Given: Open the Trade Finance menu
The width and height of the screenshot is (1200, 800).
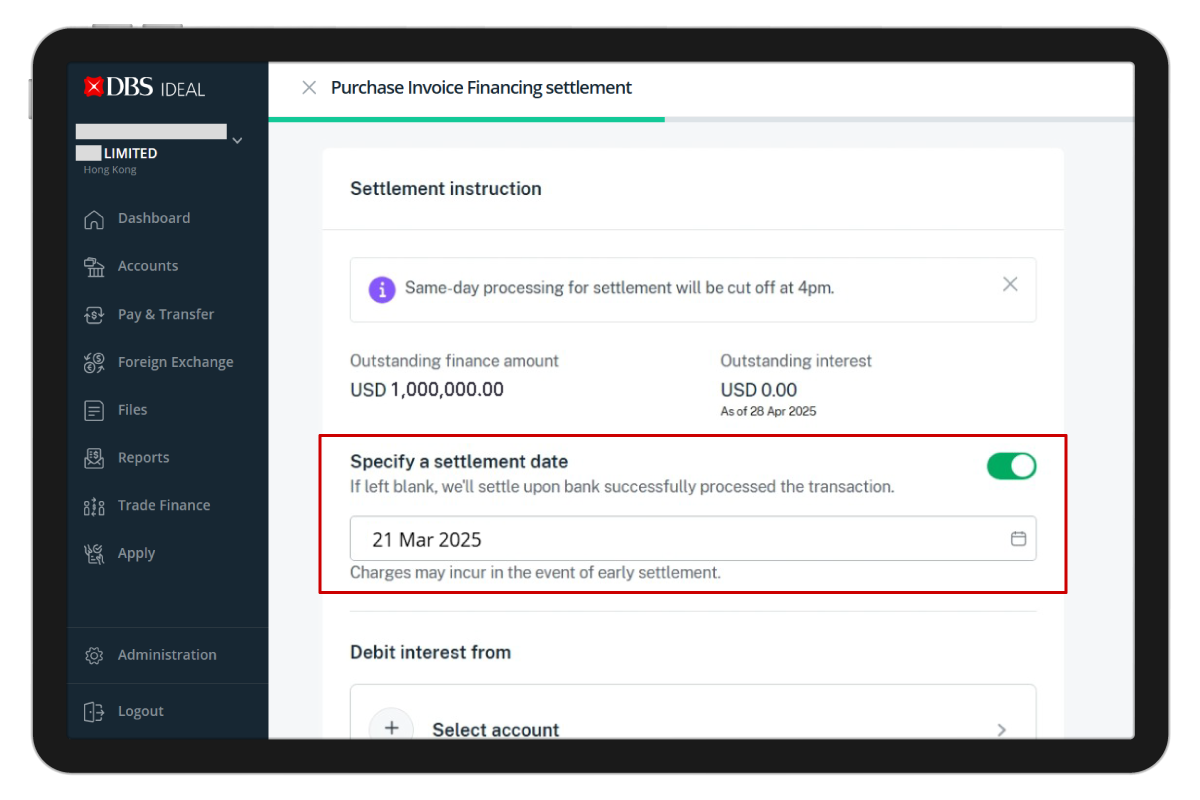Looking at the screenshot, I should (x=164, y=506).
